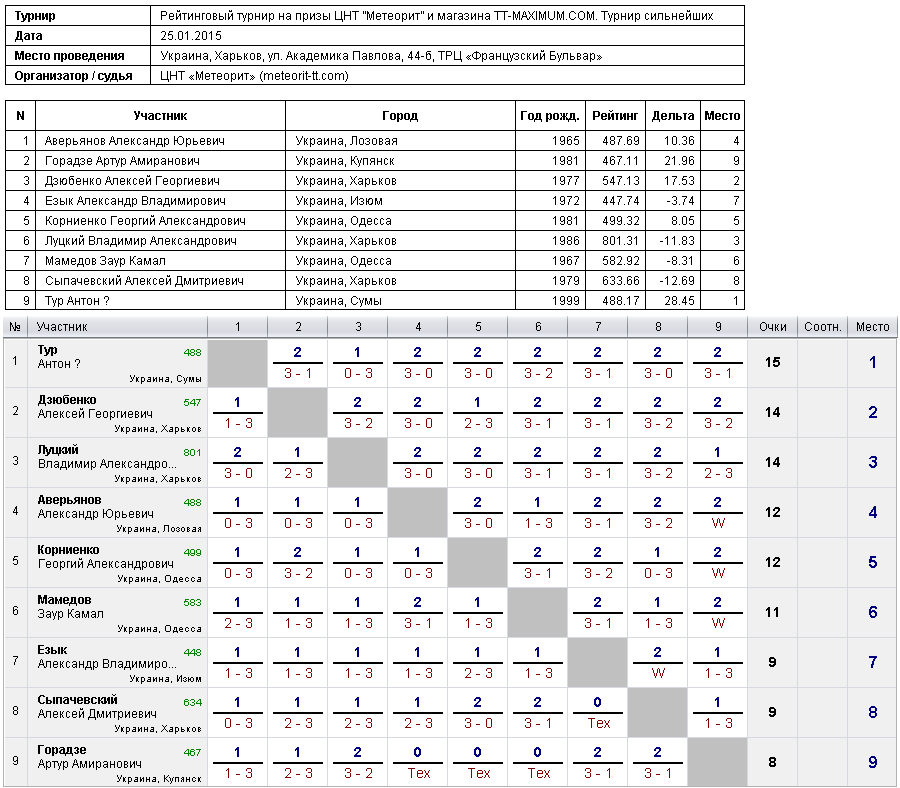Click score 3 - 2 in Тур's row

click(x=538, y=374)
